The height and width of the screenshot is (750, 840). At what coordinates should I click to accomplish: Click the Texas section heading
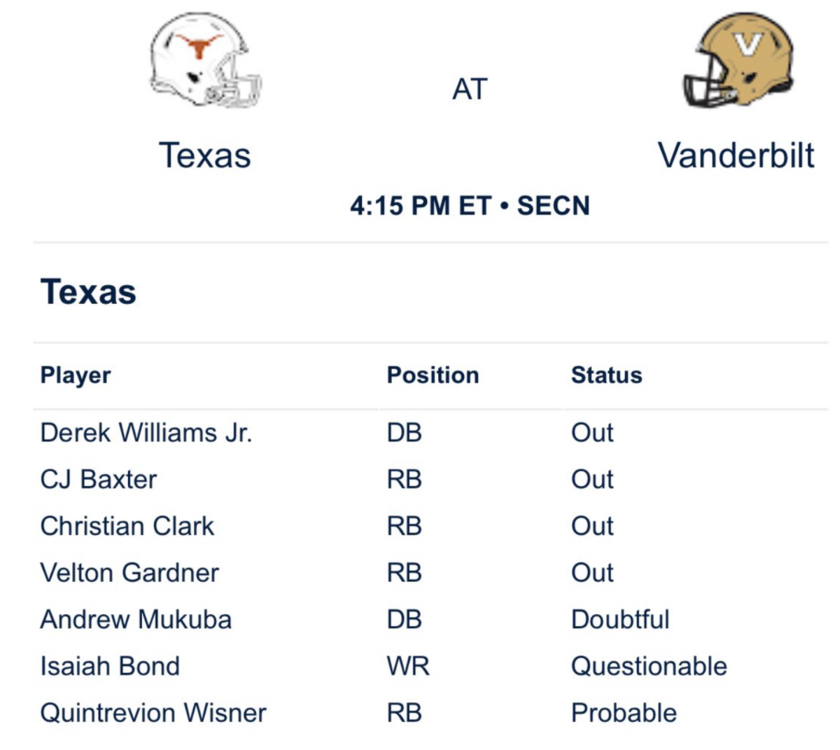point(88,292)
